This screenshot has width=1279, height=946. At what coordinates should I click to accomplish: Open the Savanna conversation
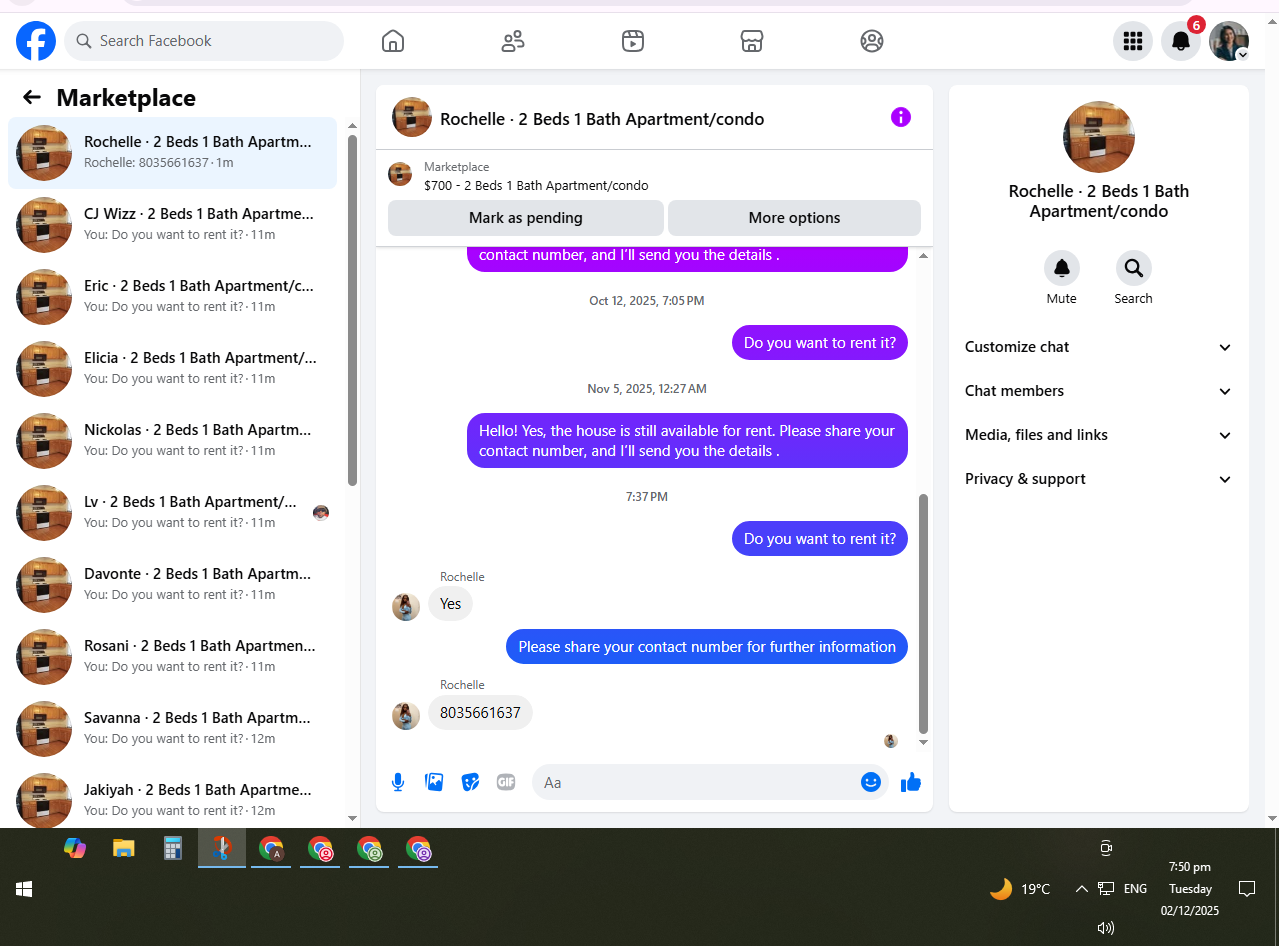click(173, 729)
